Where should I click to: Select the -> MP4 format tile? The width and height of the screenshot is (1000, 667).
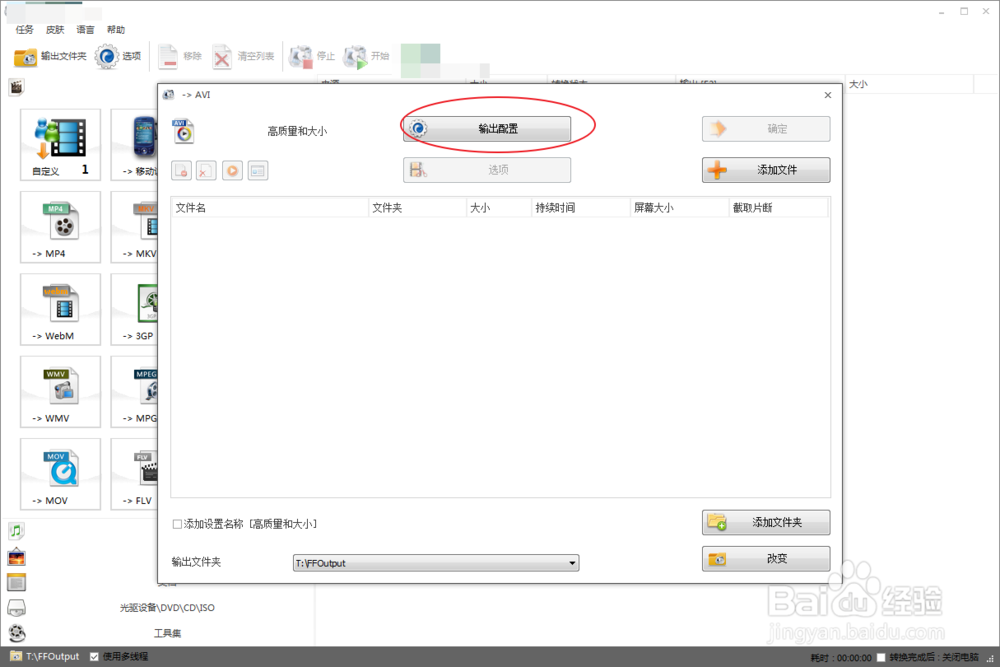[x=61, y=227]
